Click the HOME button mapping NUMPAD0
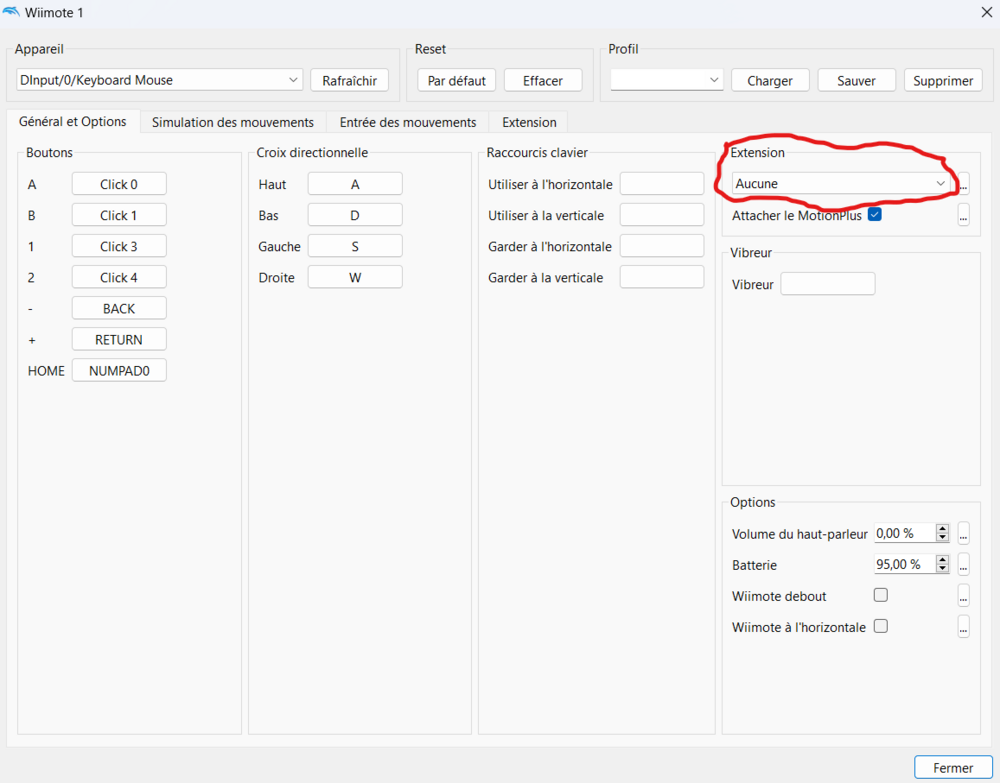 tap(119, 371)
